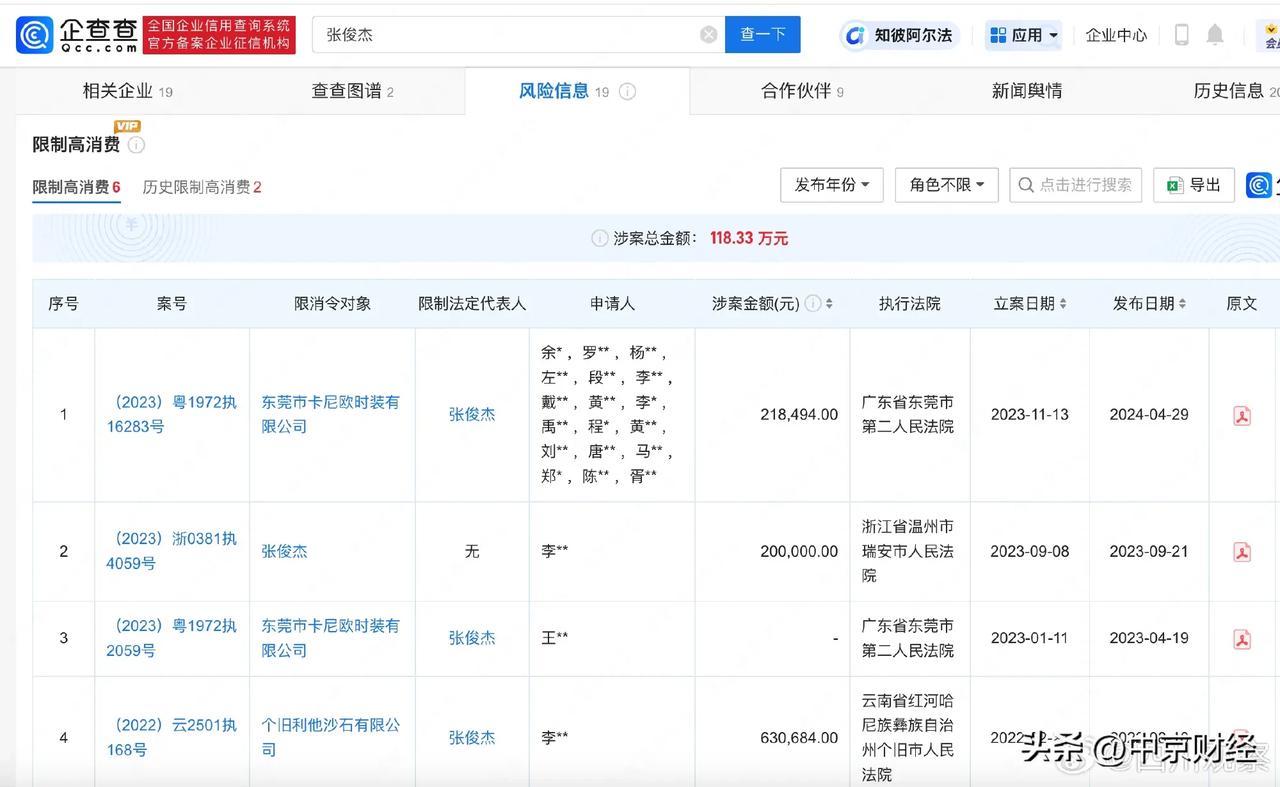The image size is (1280, 787).
Task: Click the info icon next to 限制高消费 heading
Action: (136, 145)
